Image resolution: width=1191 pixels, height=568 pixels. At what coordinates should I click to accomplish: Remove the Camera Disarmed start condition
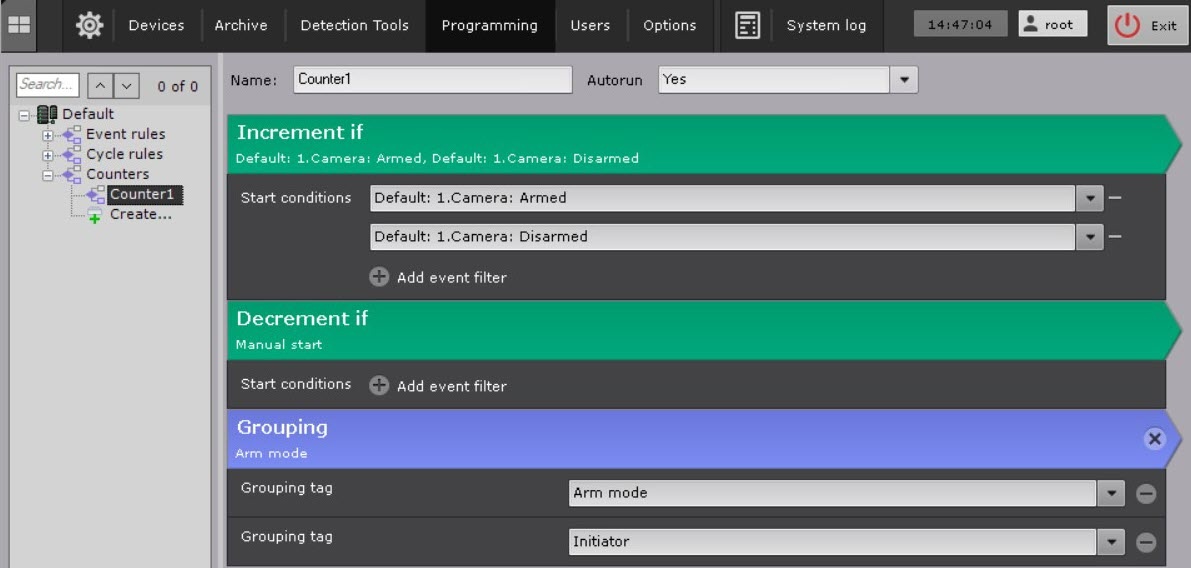1114,237
